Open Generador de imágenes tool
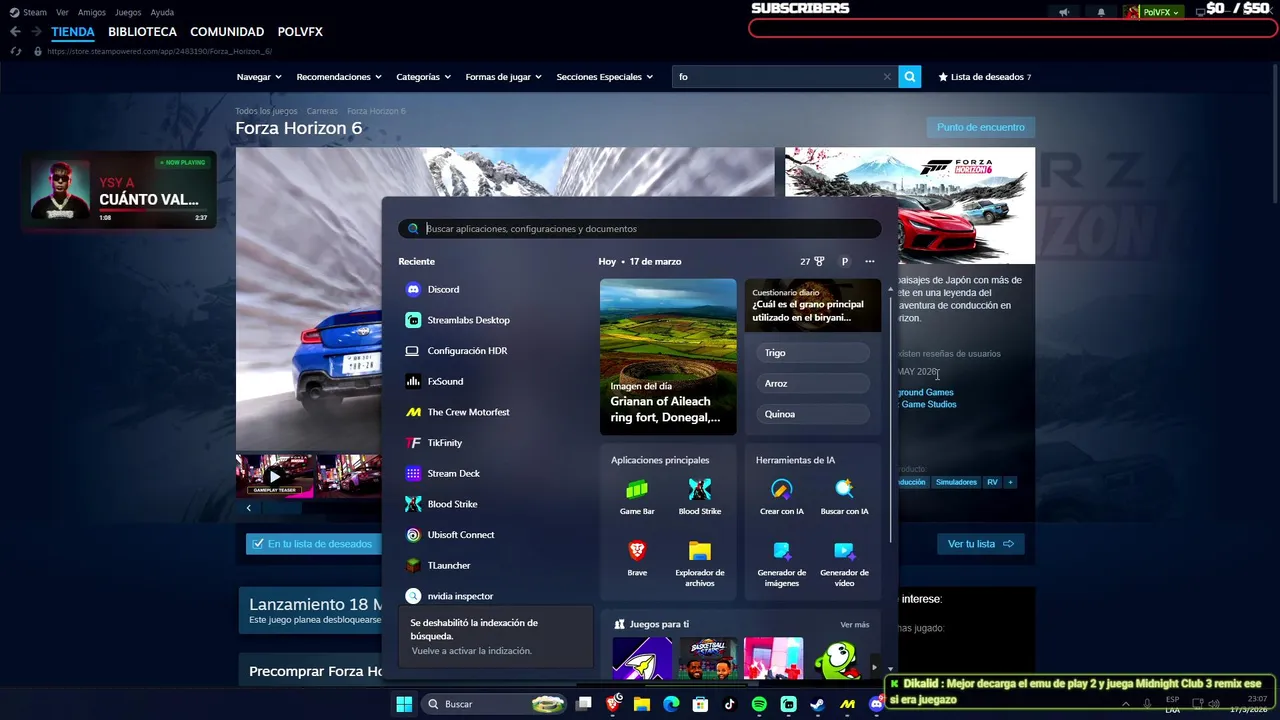This screenshot has height=720, width=1280. [781, 563]
